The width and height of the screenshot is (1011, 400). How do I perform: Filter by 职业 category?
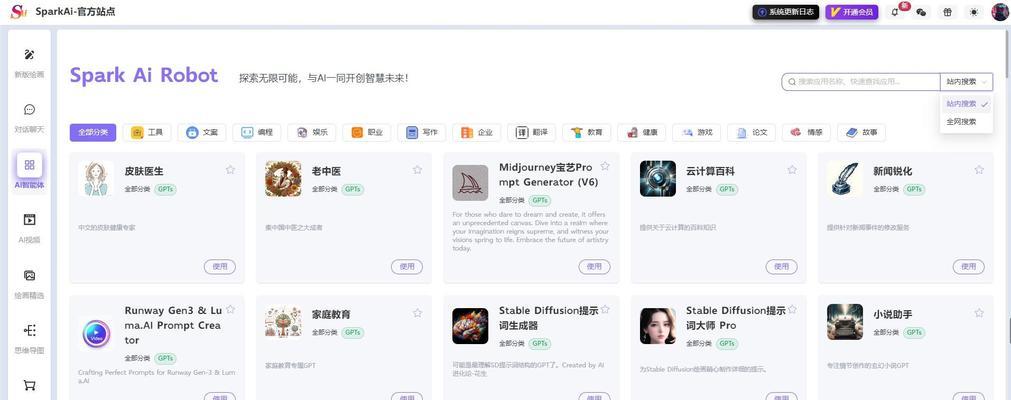tap(367, 132)
